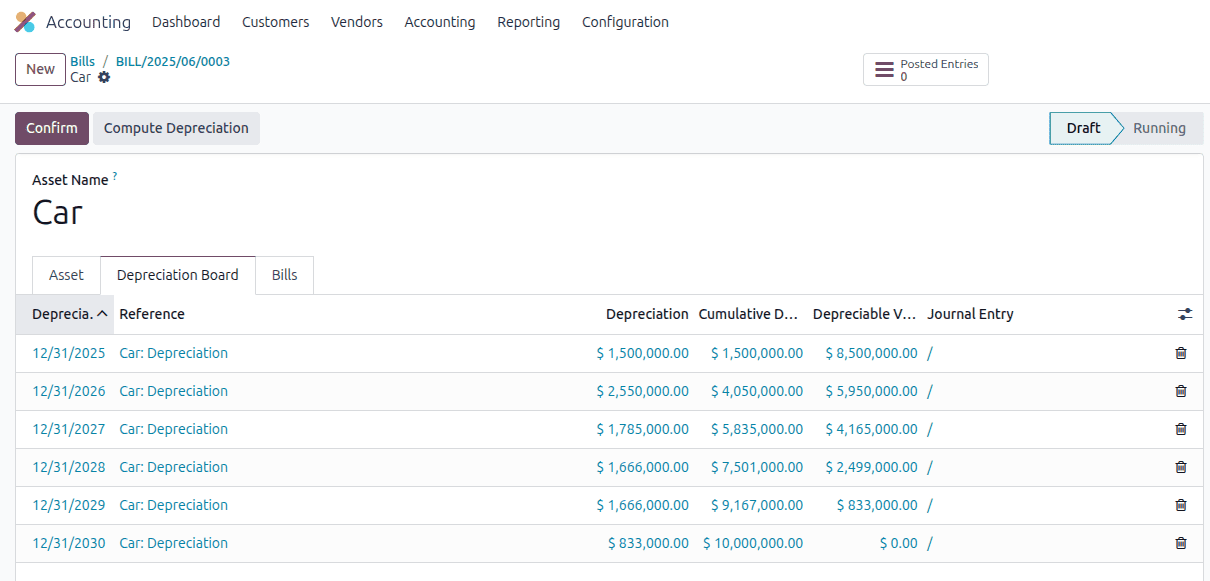Open the Vendors menu
Viewport: 1210px width, 581px height.
click(x=356, y=21)
